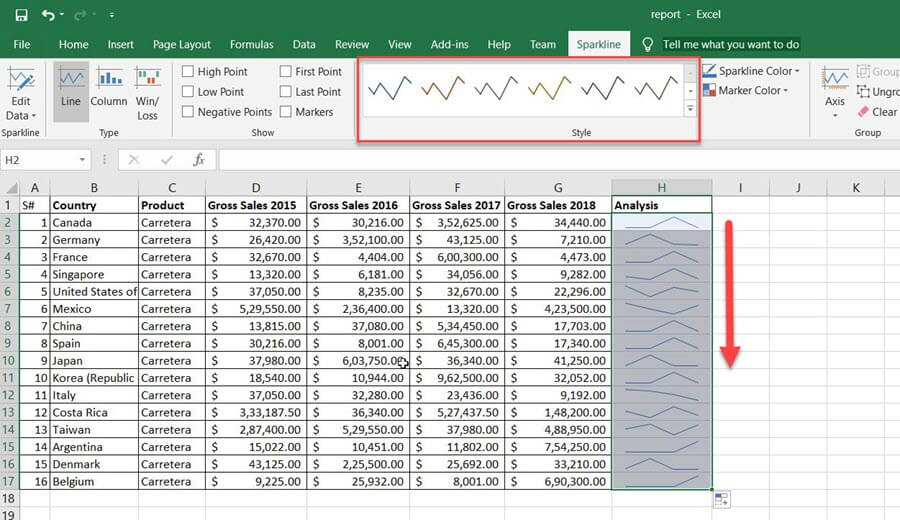Click the Name Box showing H2
The width and height of the screenshot is (900, 520).
coord(40,160)
